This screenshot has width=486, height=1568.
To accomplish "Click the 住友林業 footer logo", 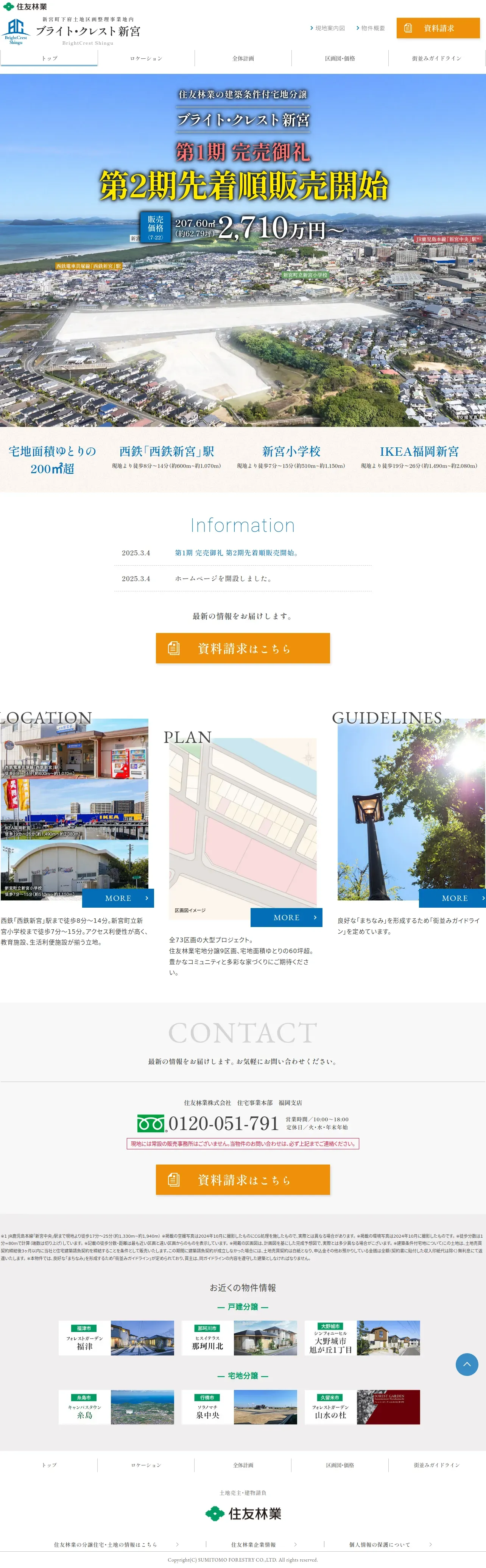I will (x=243, y=1514).
